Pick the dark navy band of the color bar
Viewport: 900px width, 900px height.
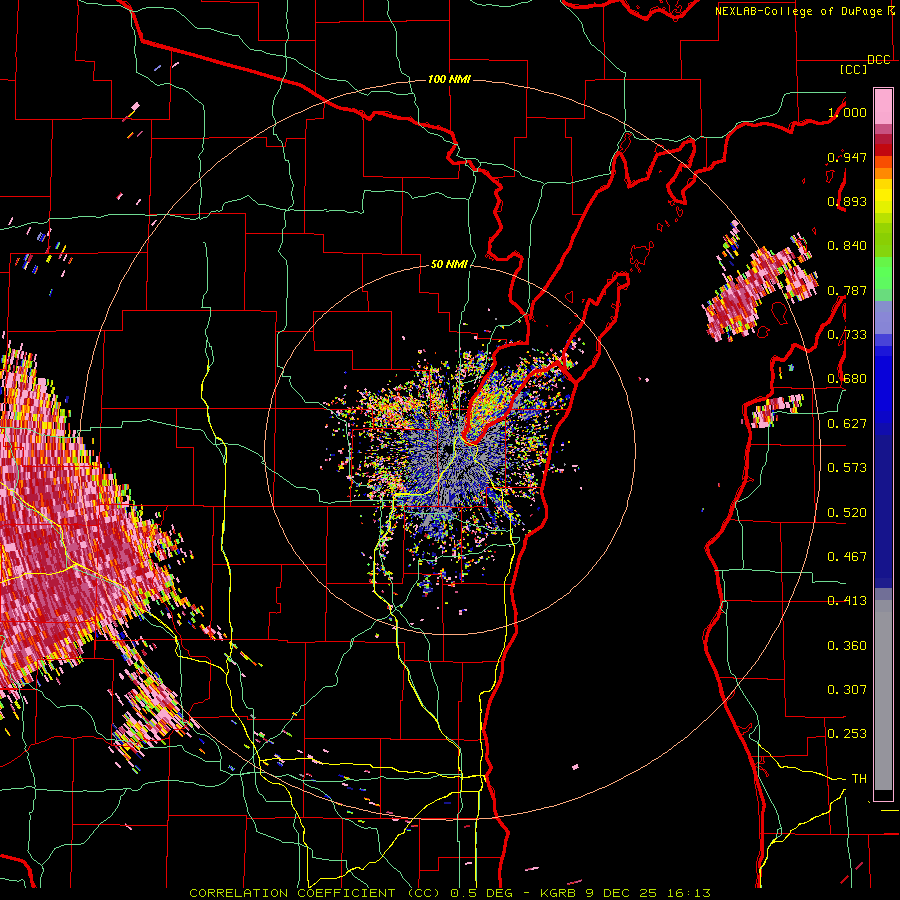click(883, 505)
